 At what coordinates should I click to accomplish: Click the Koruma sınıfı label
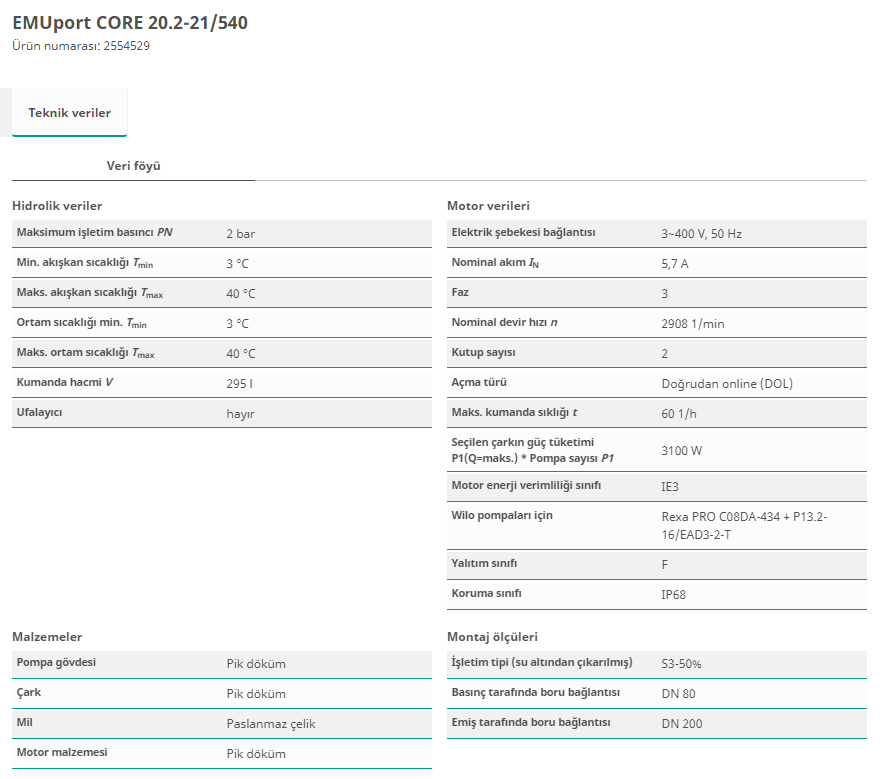coord(486,593)
